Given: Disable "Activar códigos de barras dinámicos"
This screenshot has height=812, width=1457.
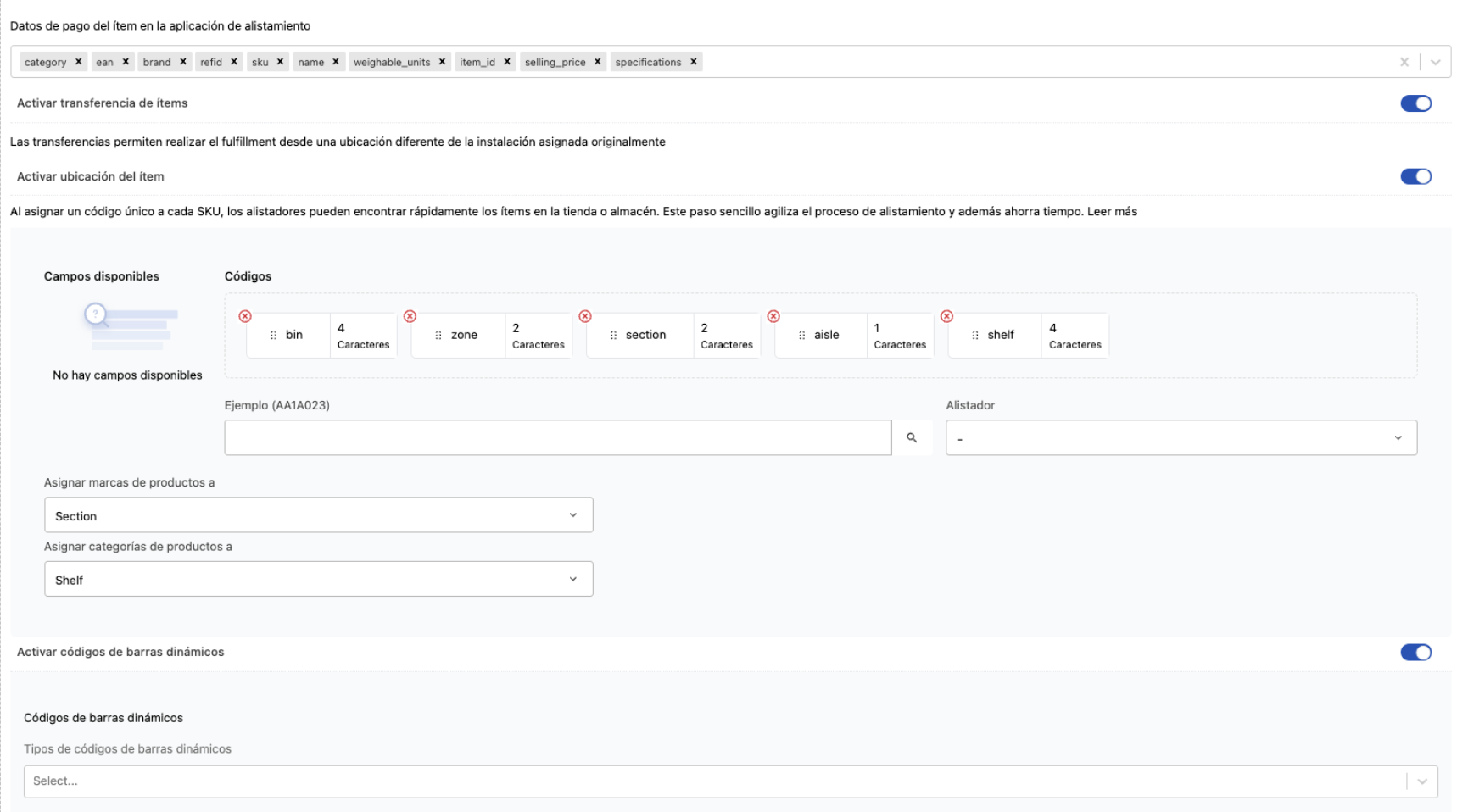Looking at the screenshot, I should [x=1416, y=653].
